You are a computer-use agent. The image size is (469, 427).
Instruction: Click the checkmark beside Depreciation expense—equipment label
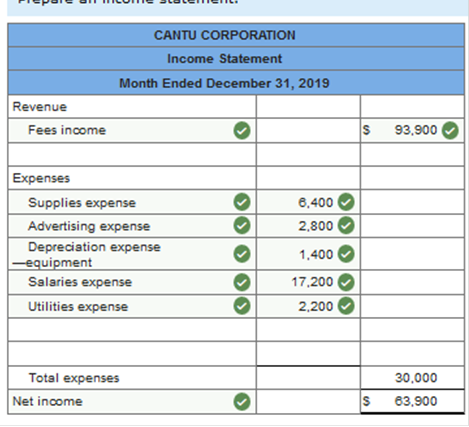pyautogui.click(x=242, y=254)
